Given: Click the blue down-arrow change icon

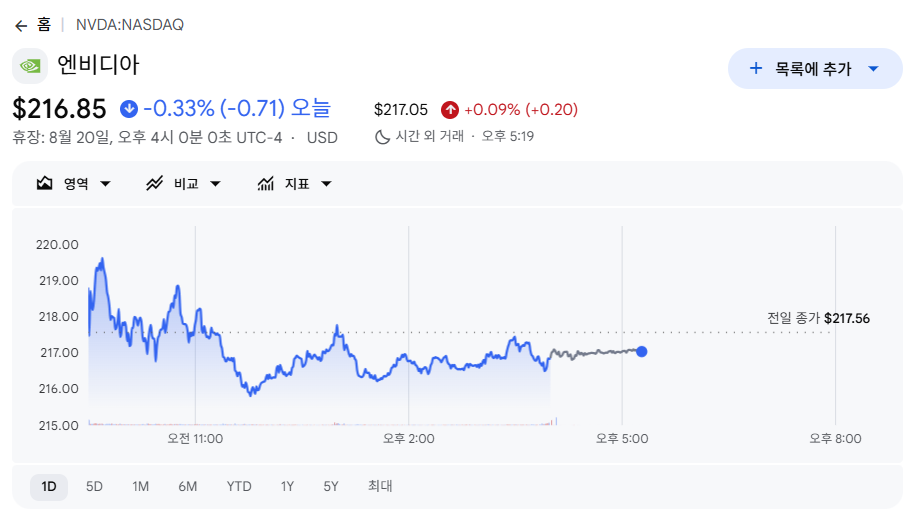Looking at the screenshot, I should (x=129, y=109).
